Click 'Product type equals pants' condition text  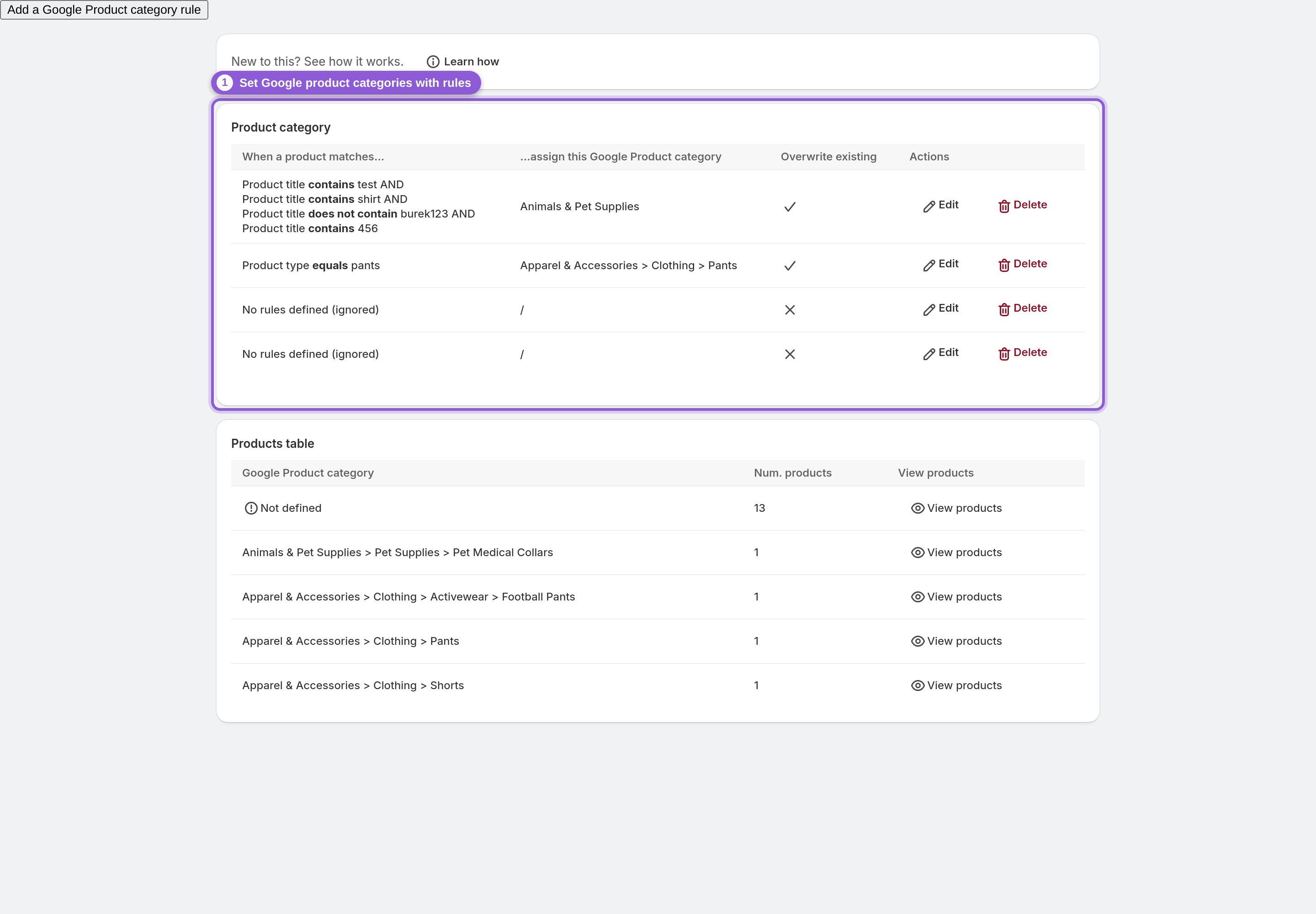click(x=311, y=265)
